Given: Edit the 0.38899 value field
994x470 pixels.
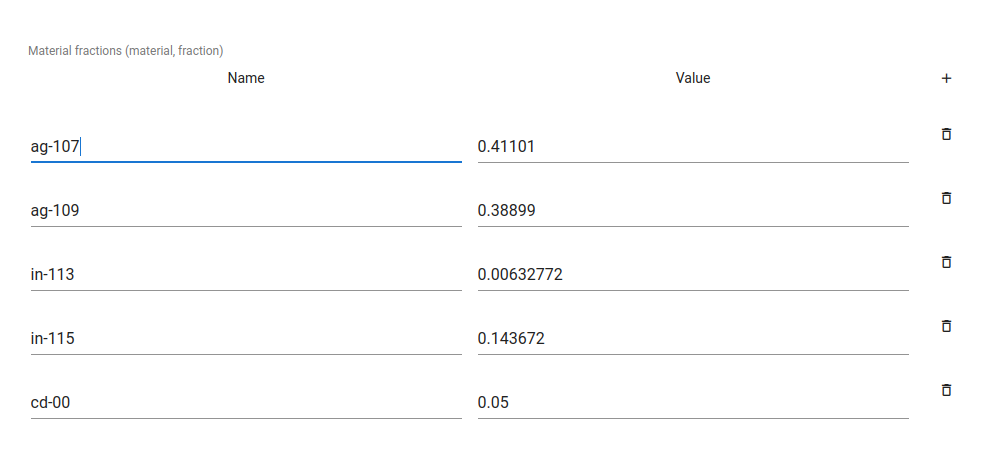Looking at the screenshot, I should point(693,211).
